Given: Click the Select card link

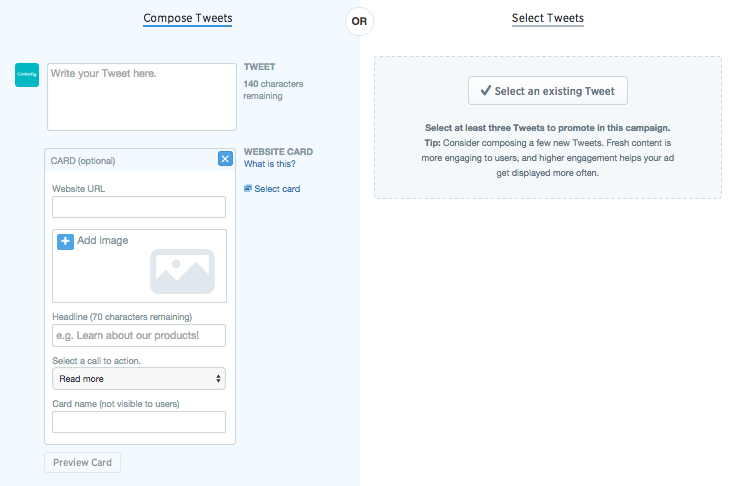Looking at the screenshot, I should (x=277, y=189).
